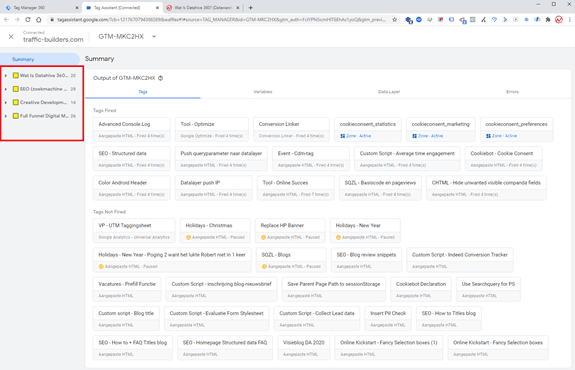This screenshot has height=370, width=575.
Task: Select the Full Funnel Digital M... page row
Action: pyautogui.click(x=44, y=116)
